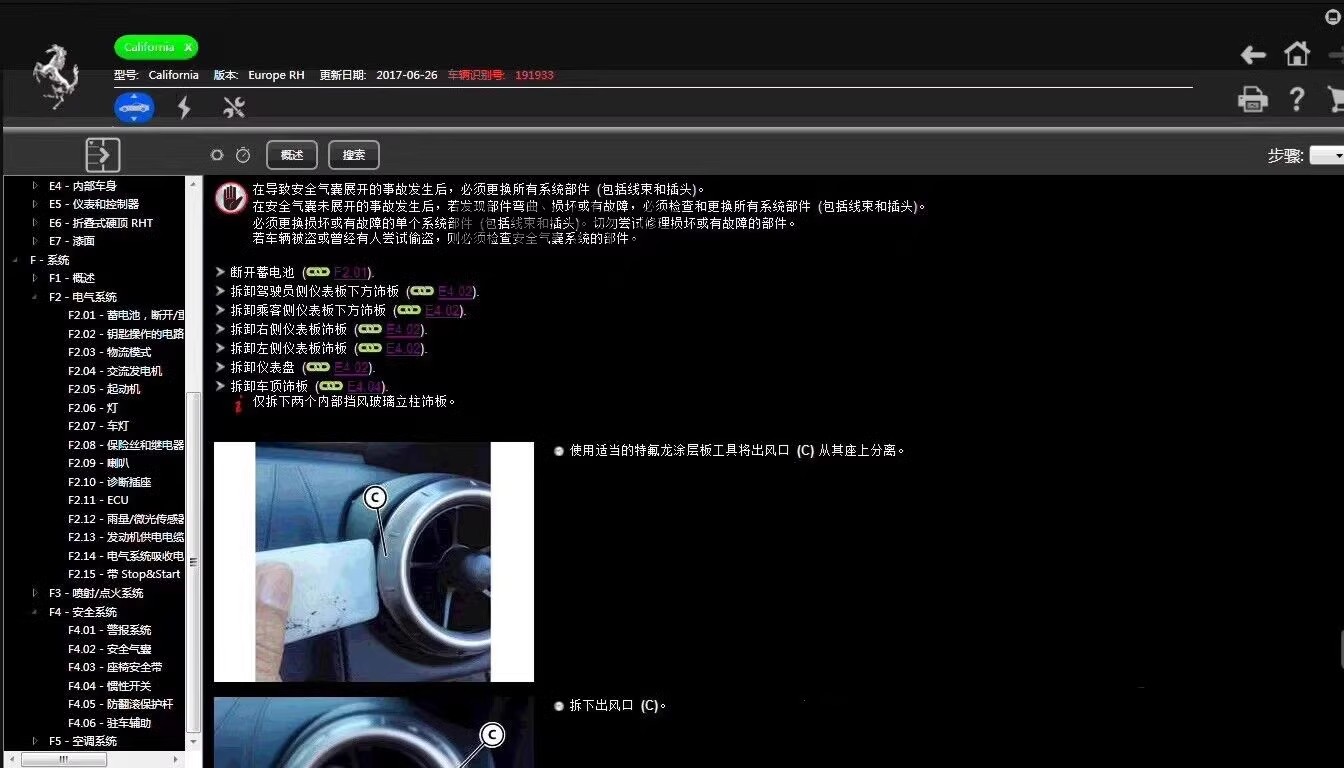
Task: Collapse the F2 - 电气系统 node
Action: click(35, 297)
